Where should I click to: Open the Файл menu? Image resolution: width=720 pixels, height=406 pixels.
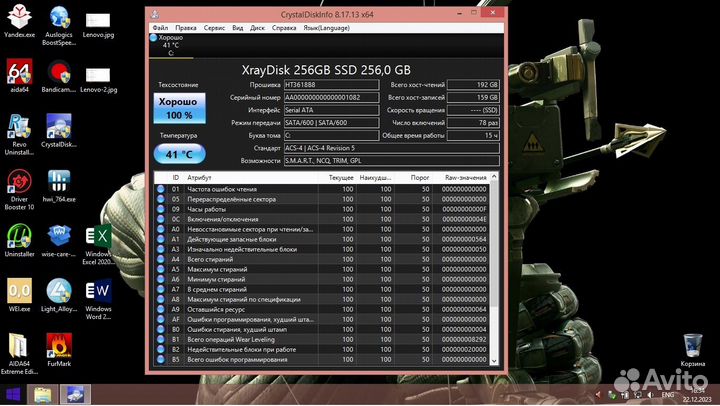point(160,28)
